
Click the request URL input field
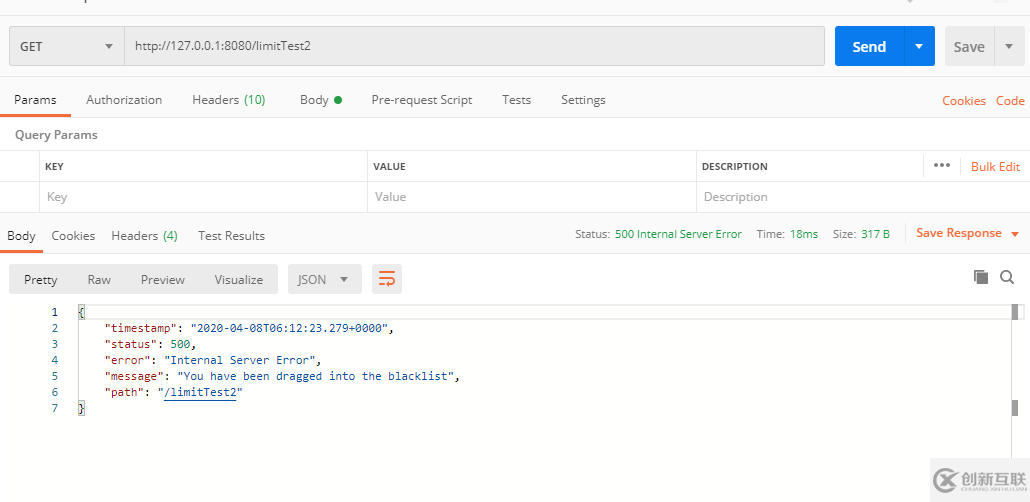pos(474,46)
